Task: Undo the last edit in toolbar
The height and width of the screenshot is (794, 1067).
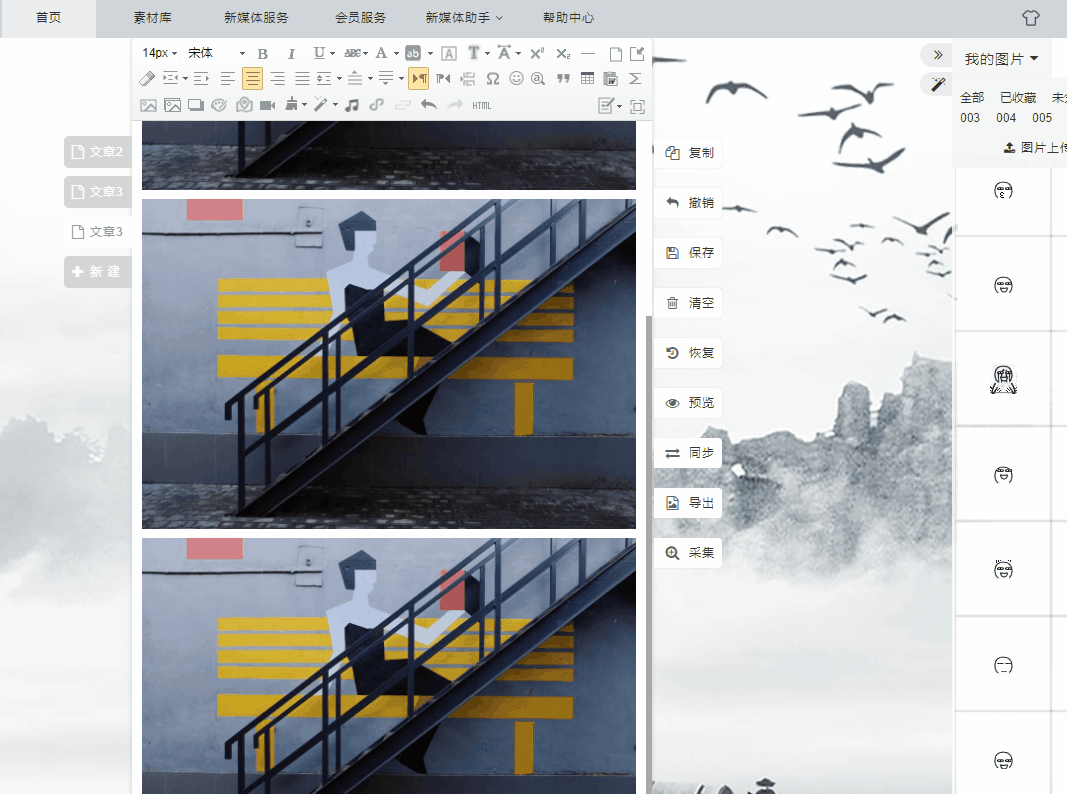Action: tap(429, 105)
